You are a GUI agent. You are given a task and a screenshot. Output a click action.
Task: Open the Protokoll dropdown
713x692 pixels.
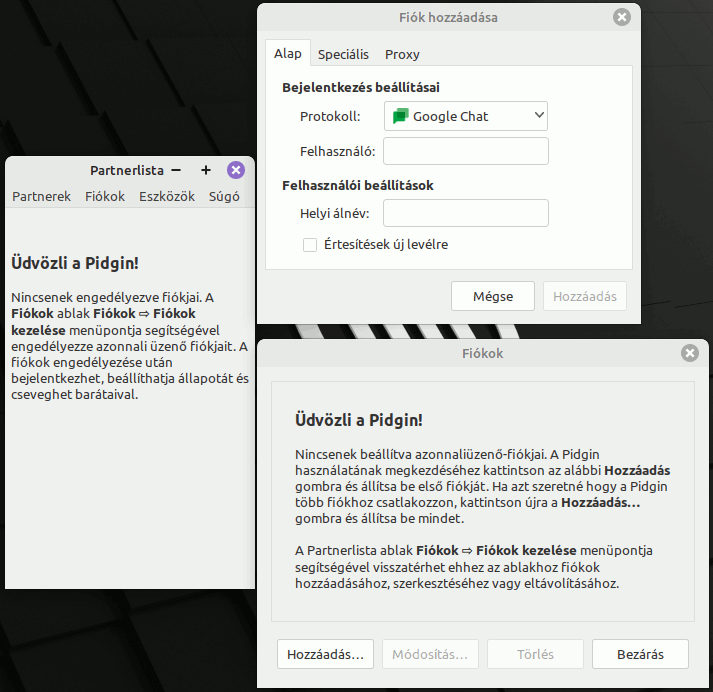coord(466,116)
